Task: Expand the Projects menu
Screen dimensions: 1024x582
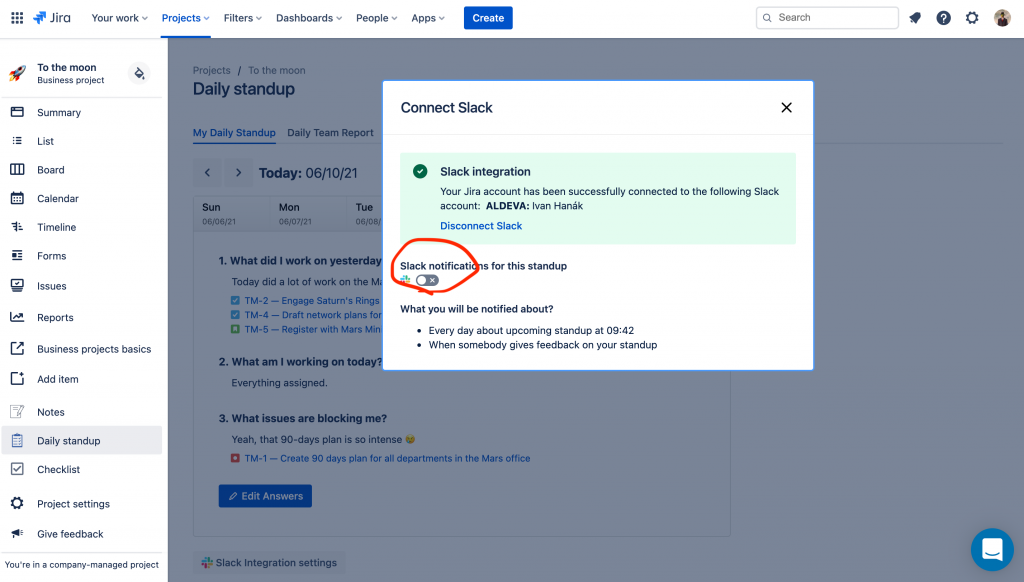Action: tap(185, 18)
